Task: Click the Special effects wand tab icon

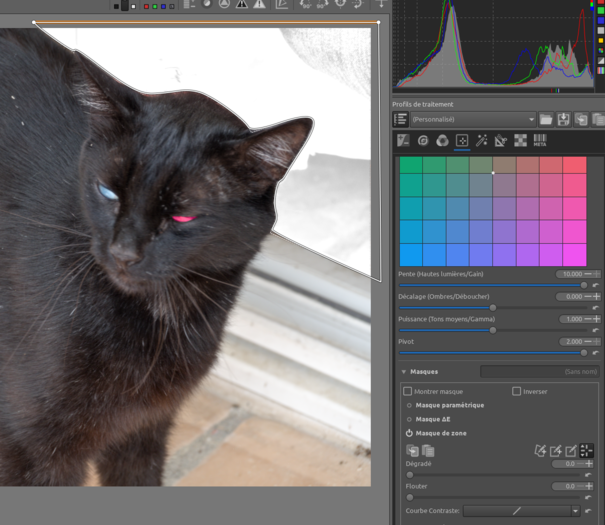Action: [482, 141]
